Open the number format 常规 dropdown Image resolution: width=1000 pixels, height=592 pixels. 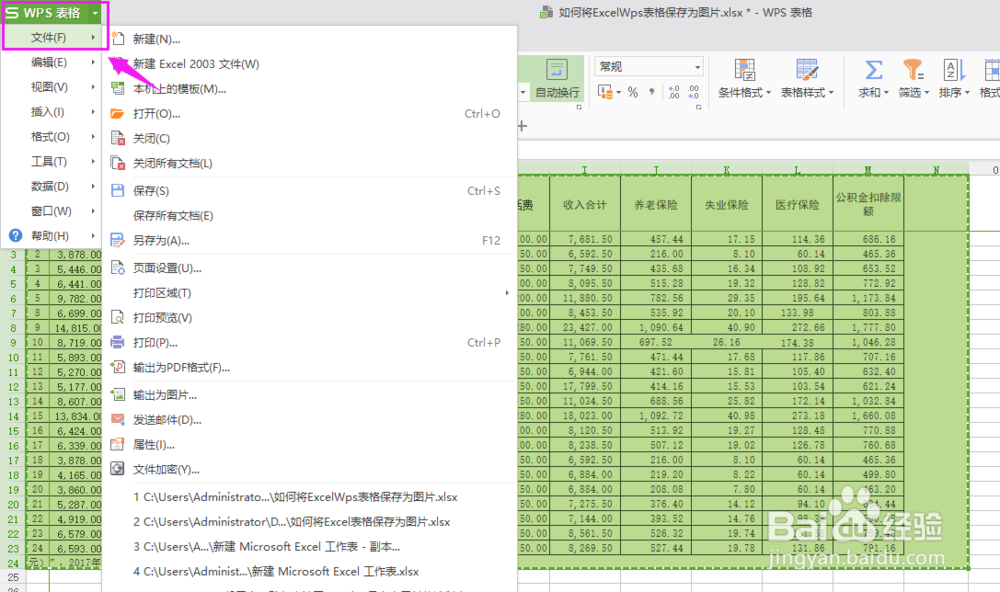point(698,67)
